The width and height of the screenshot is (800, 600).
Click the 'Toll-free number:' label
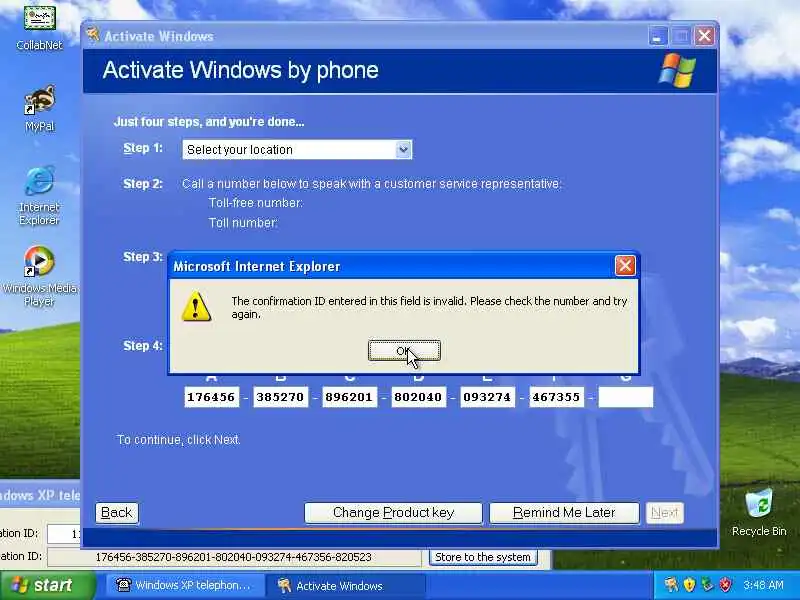256,203
